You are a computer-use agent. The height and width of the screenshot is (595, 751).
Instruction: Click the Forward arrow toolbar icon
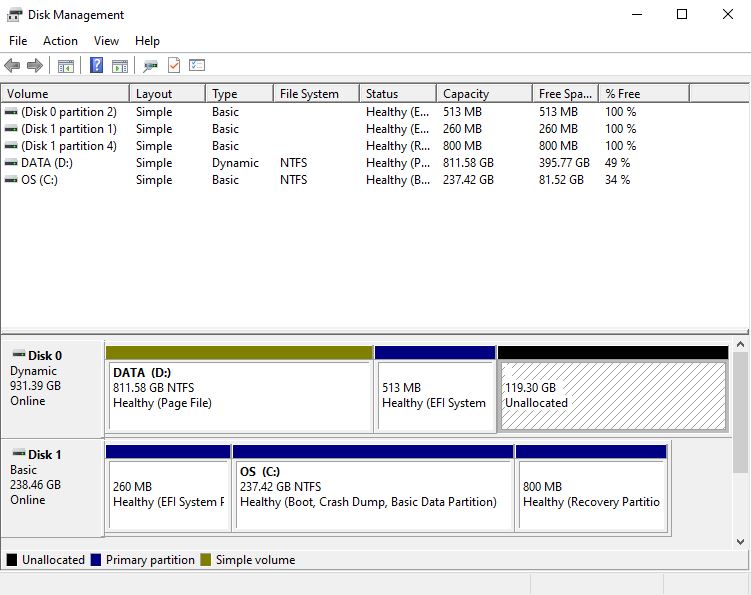pyautogui.click(x=34, y=65)
